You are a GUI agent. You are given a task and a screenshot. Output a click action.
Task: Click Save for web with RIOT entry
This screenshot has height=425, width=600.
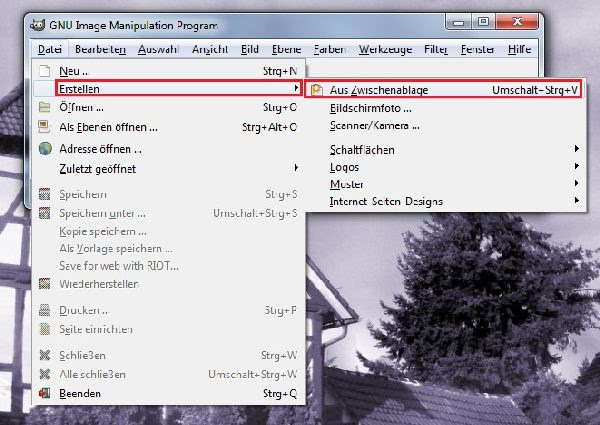pyautogui.click(x=168, y=265)
